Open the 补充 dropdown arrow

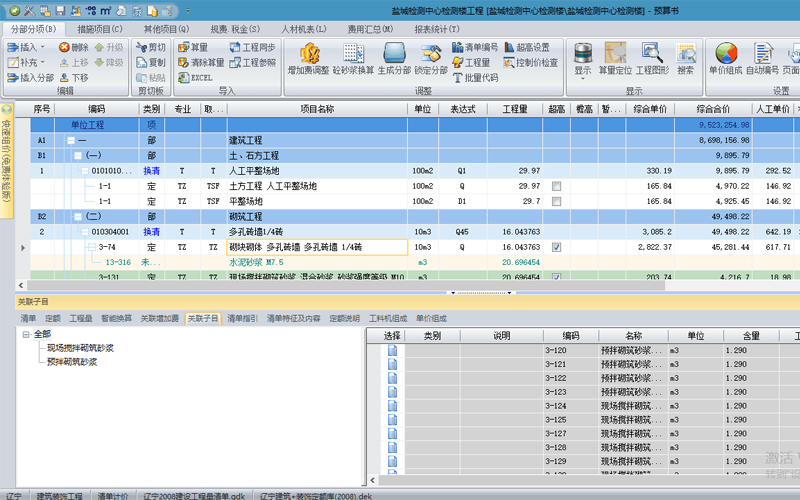click(x=42, y=62)
